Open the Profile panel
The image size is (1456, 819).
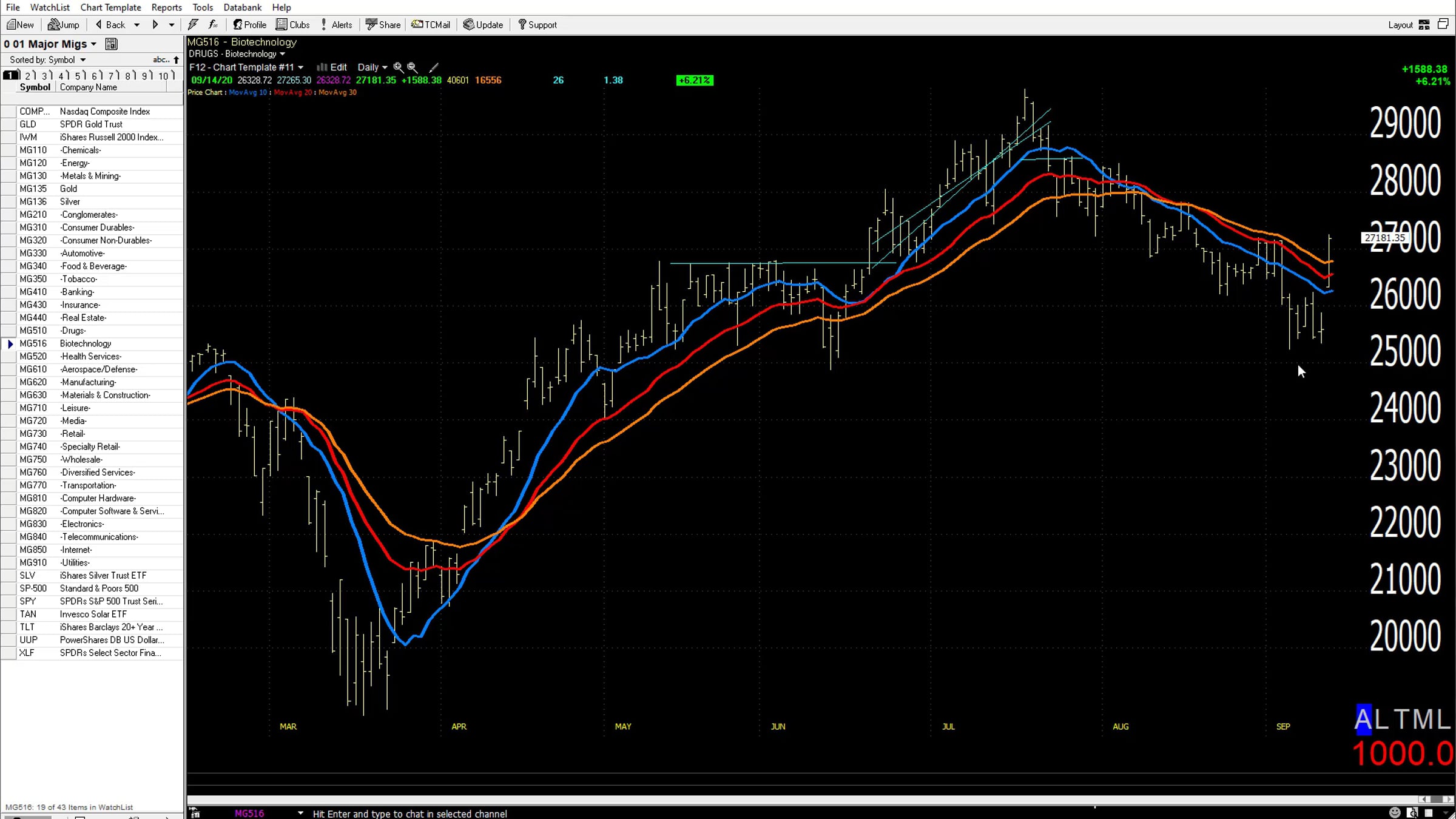(x=249, y=25)
